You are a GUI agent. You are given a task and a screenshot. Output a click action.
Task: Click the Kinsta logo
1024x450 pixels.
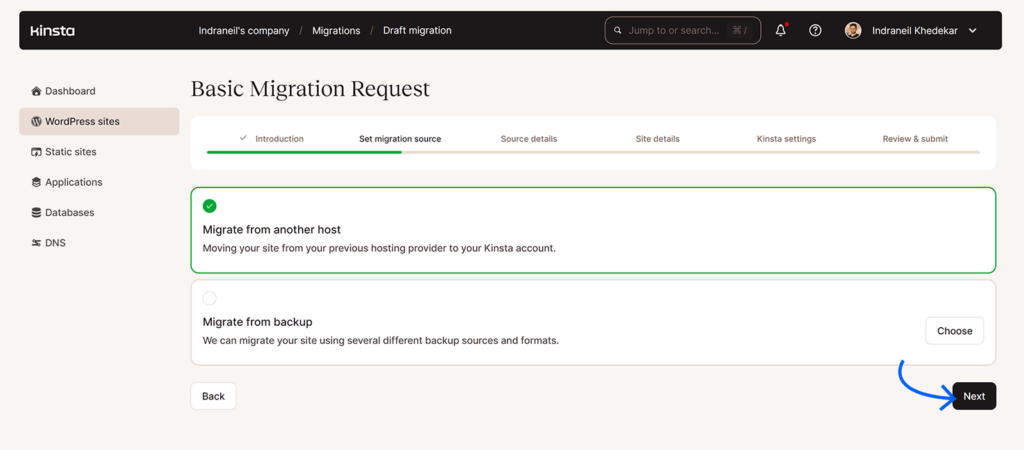pos(53,31)
